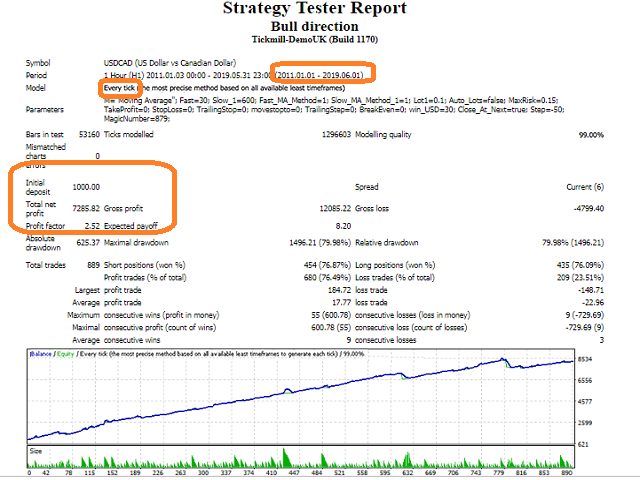Click the circled date range 2011.01.01 - 2019.06.01

pos(320,75)
